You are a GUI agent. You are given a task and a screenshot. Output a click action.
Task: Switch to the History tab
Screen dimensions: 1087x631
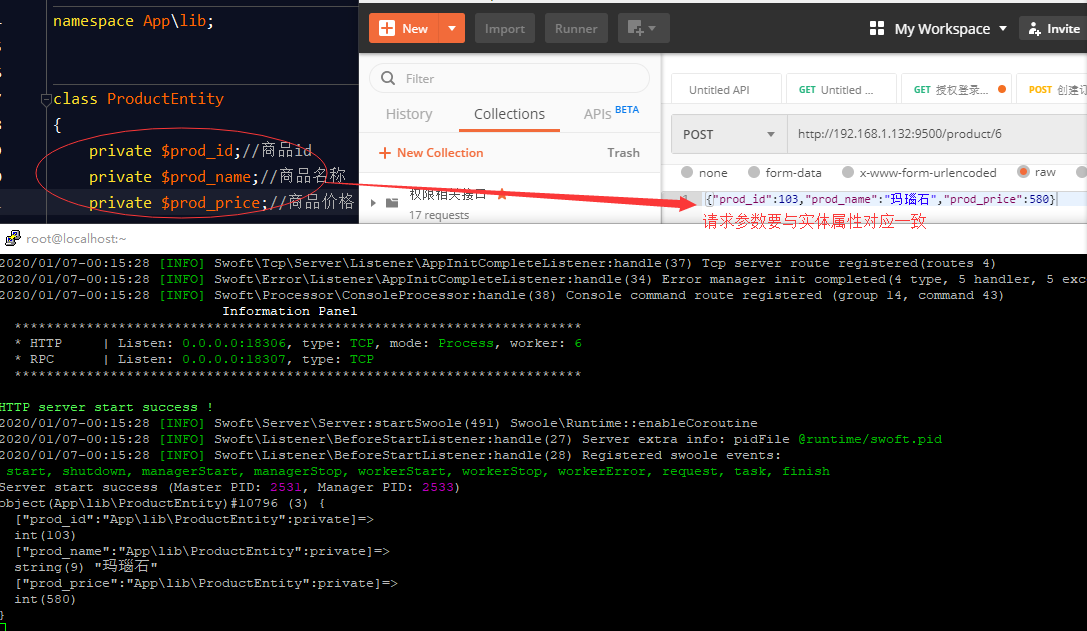pyautogui.click(x=409, y=114)
